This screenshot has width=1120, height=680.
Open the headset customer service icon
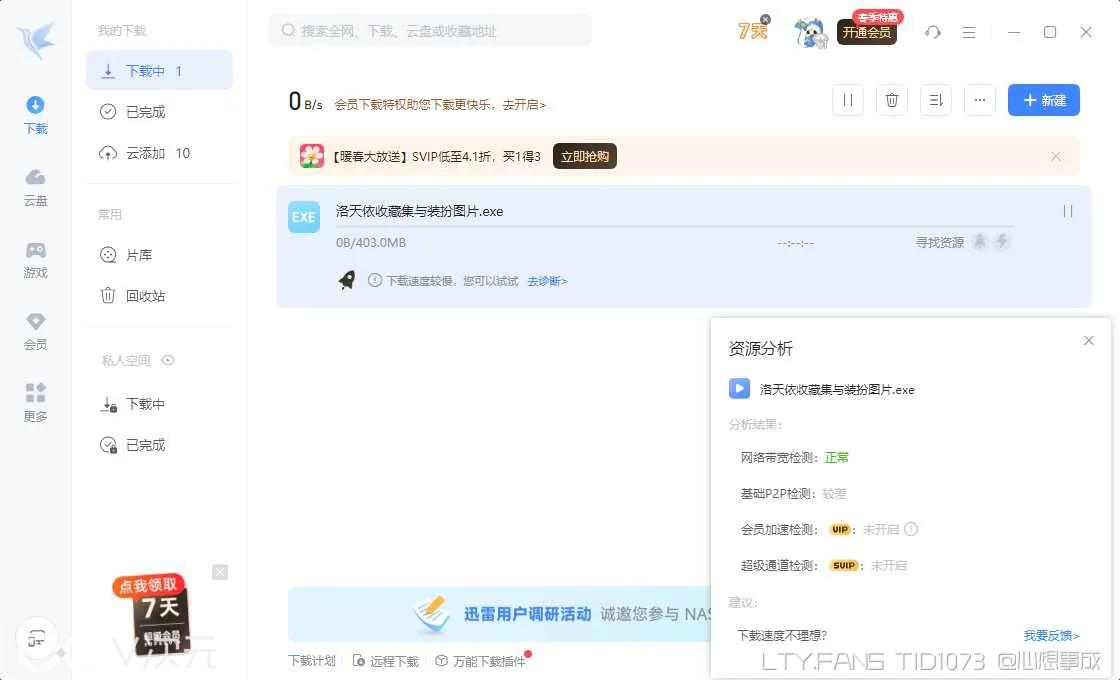coord(932,32)
